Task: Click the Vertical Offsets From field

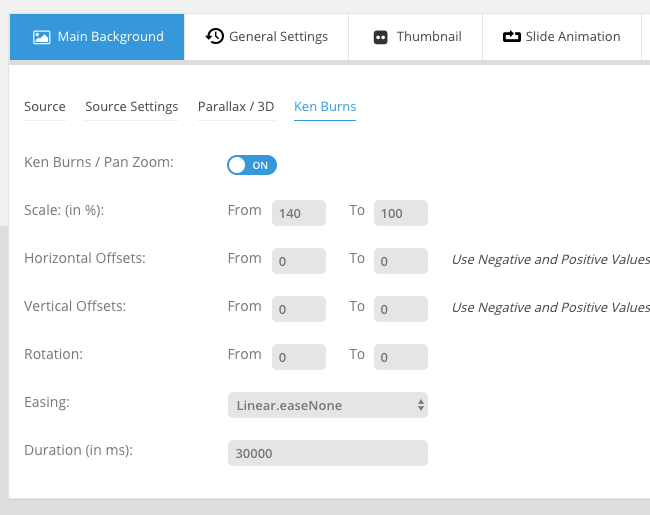Action: coord(299,309)
